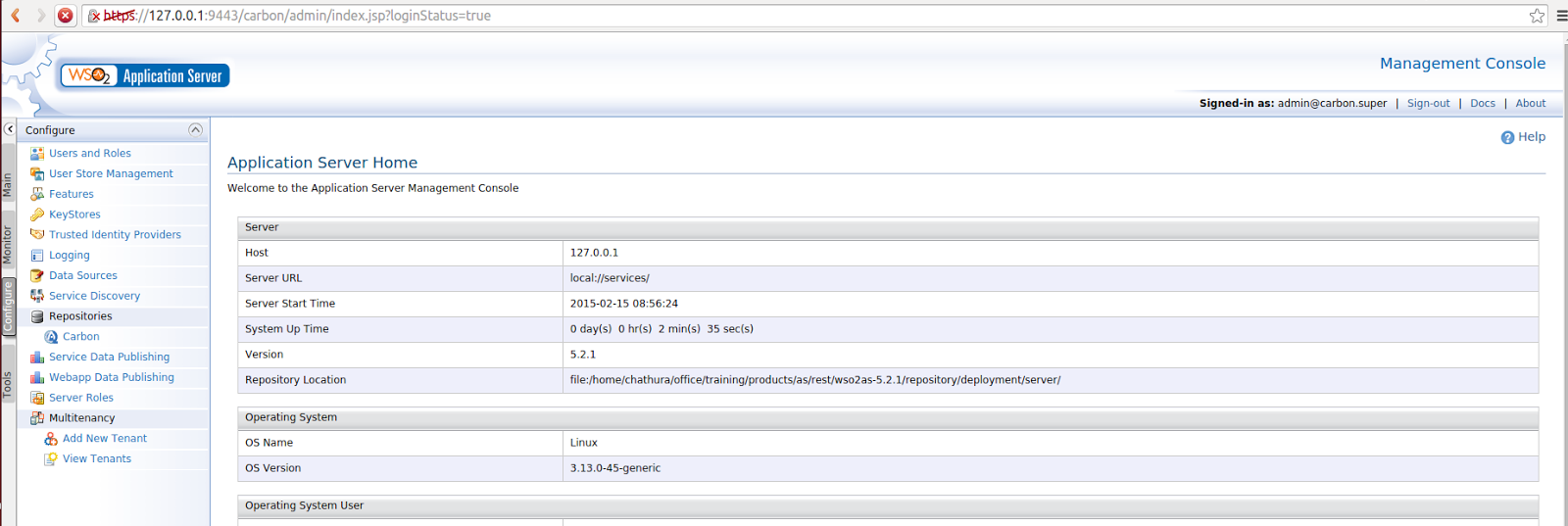Screen dimensions: 1568x526
Task: Click the OS Name value Linux
Action: pos(584,443)
